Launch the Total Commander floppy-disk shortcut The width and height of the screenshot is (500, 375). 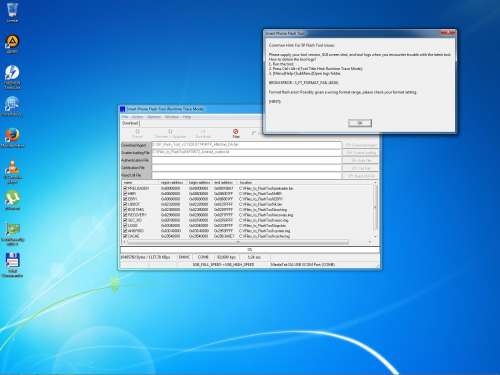(x=12, y=265)
